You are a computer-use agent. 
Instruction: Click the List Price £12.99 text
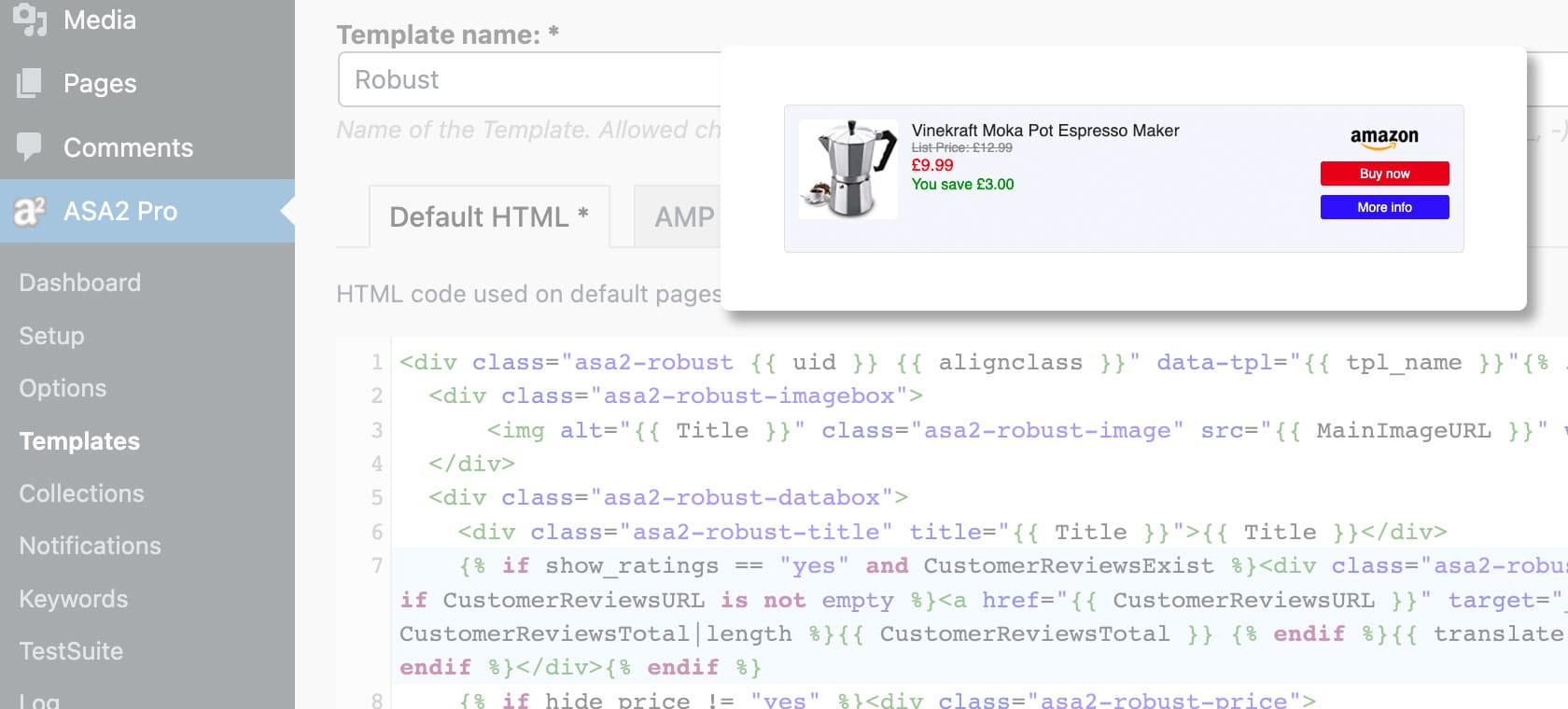(x=961, y=147)
